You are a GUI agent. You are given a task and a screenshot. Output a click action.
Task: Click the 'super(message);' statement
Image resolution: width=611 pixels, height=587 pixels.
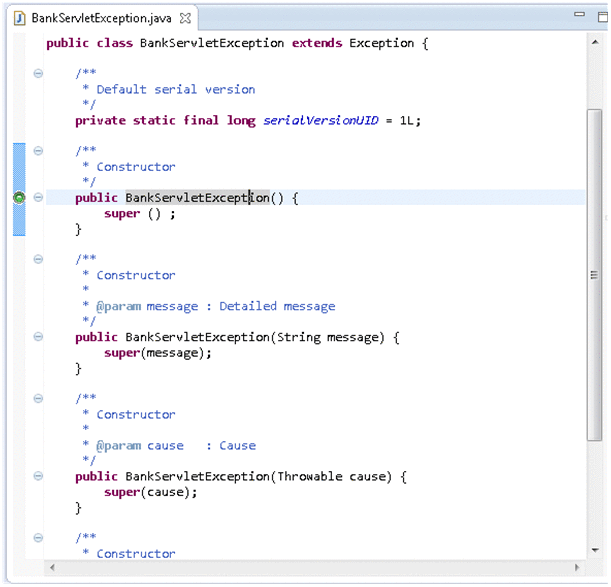pyautogui.click(x=158, y=353)
